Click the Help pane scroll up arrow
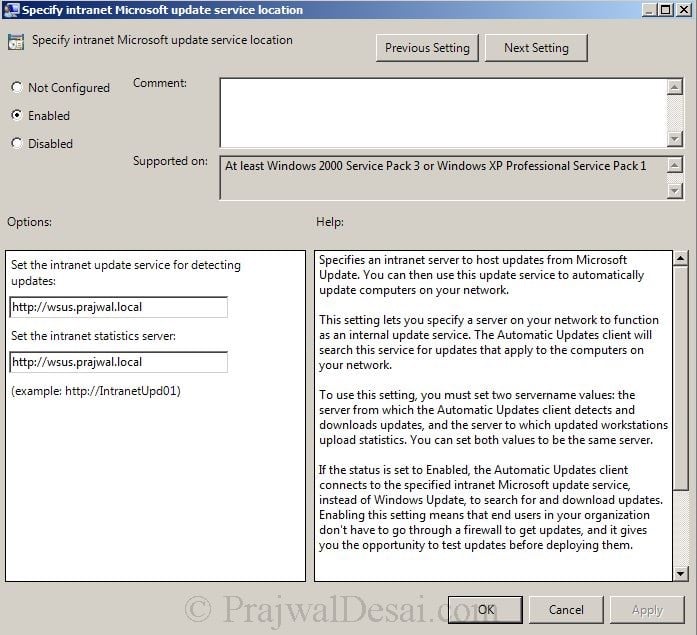697x635 pixels. (680, 258)
